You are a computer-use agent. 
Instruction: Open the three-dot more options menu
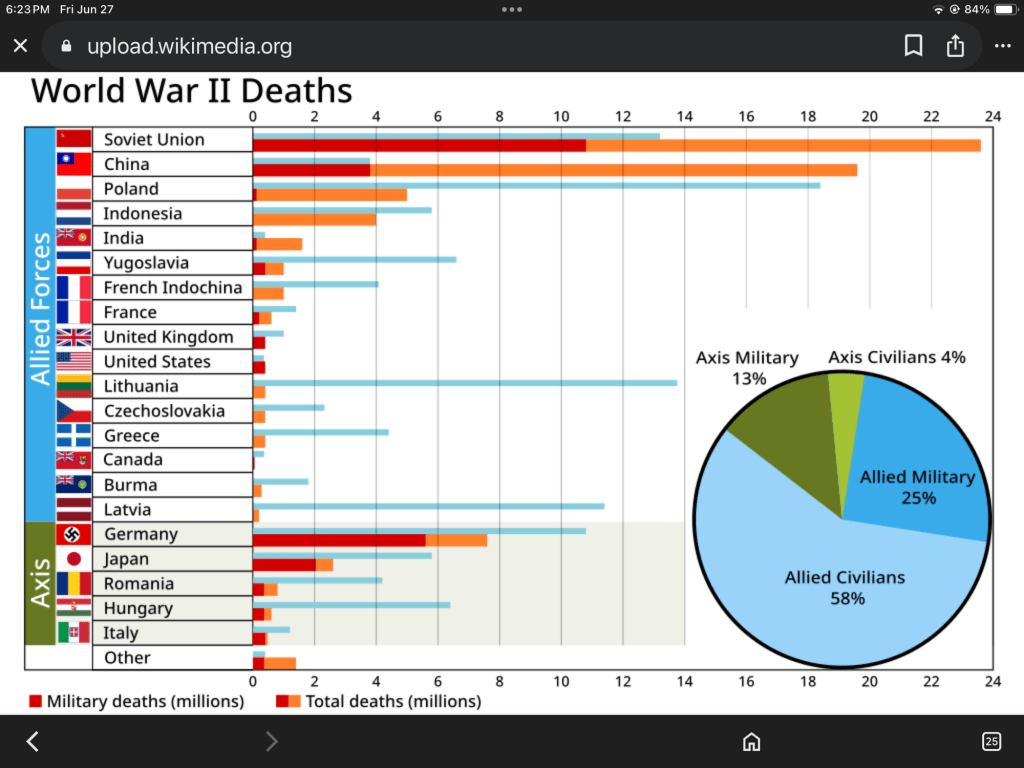[1002, 46]
